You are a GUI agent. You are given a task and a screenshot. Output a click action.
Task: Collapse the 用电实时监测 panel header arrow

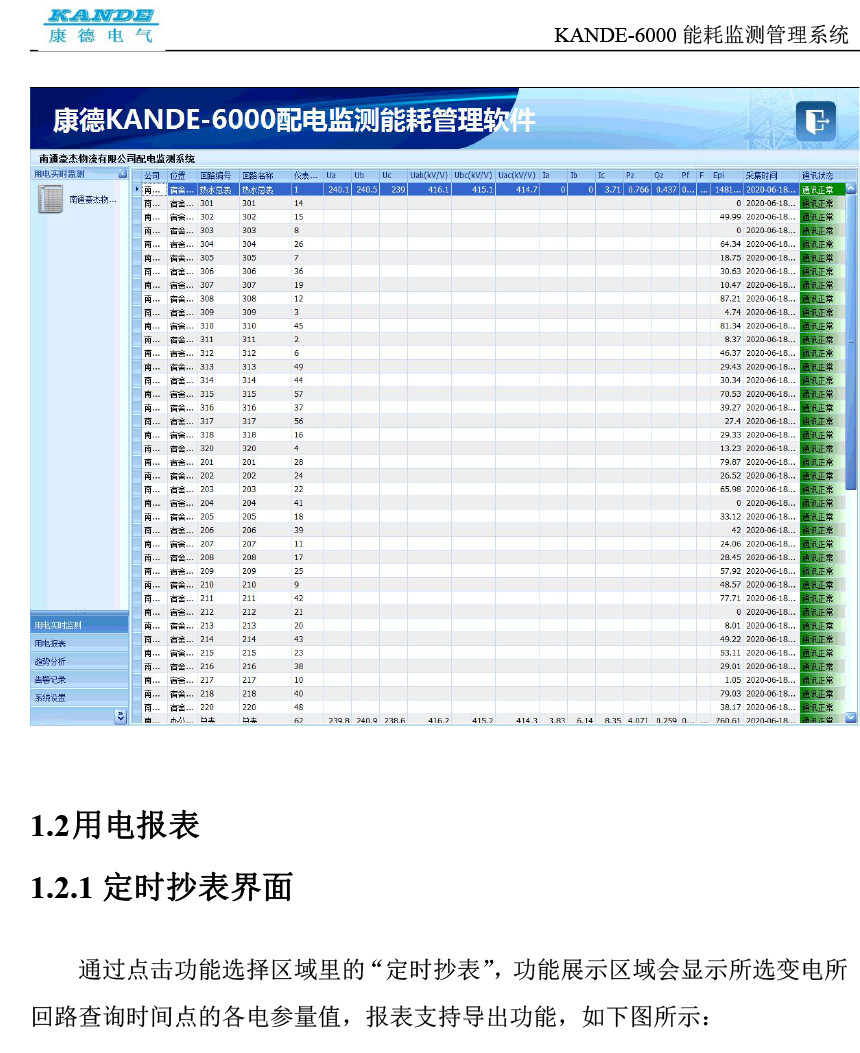pyautogui.click(x=122, y=174)
